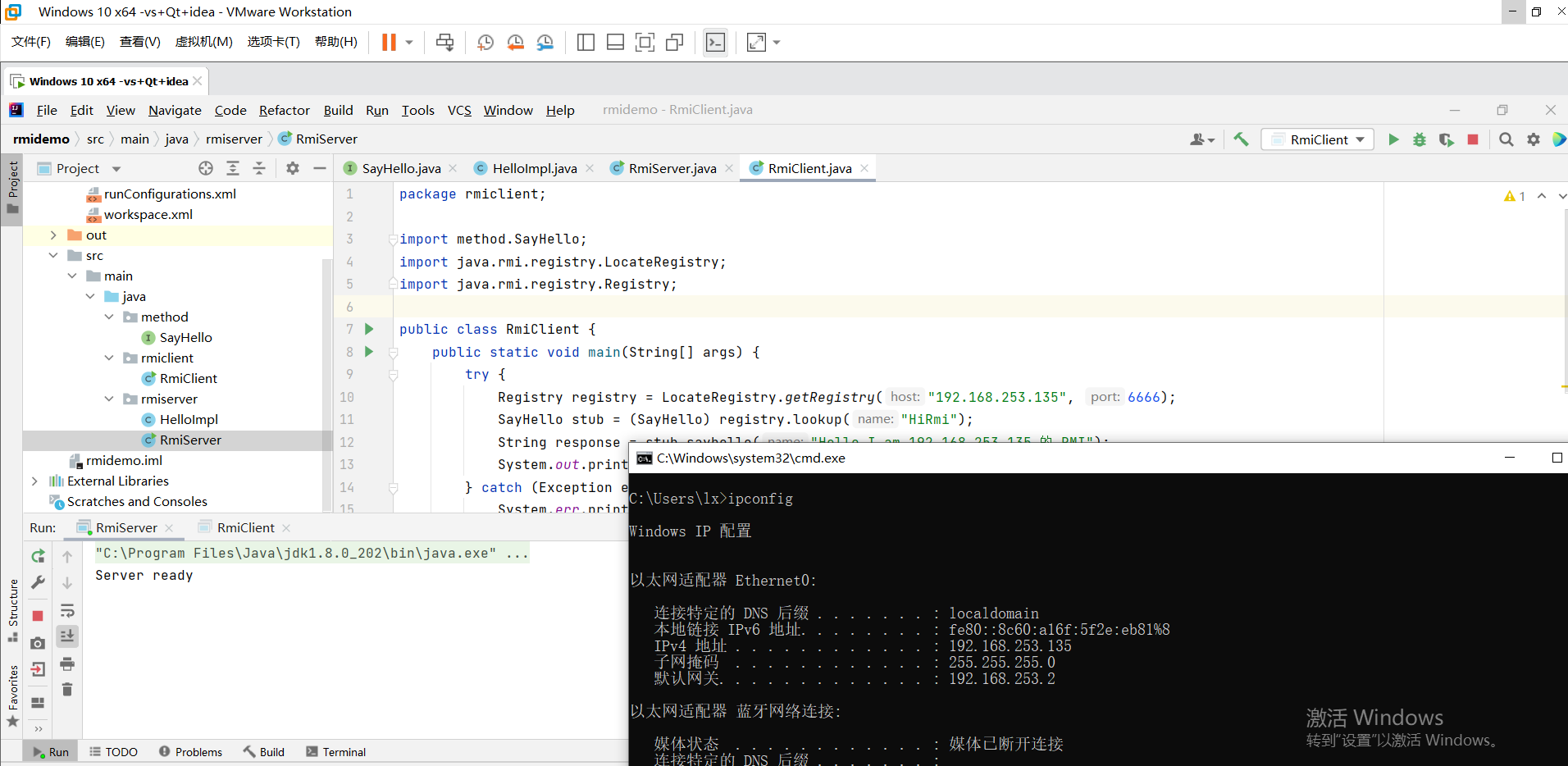
Task: Toggle the Structure tool window sidebar button
Action: pos(12,612)
